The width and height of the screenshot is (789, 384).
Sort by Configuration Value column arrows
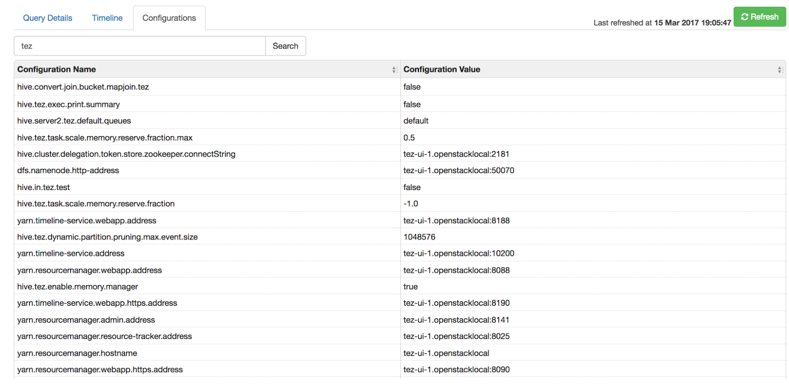[780, 70]
